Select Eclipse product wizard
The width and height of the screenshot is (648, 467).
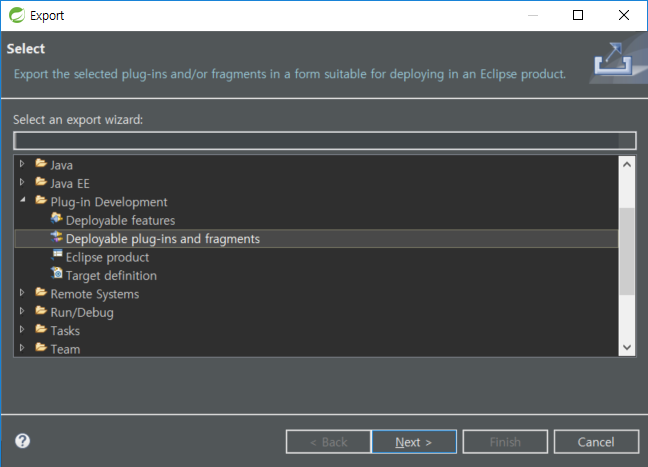point(107,257)
